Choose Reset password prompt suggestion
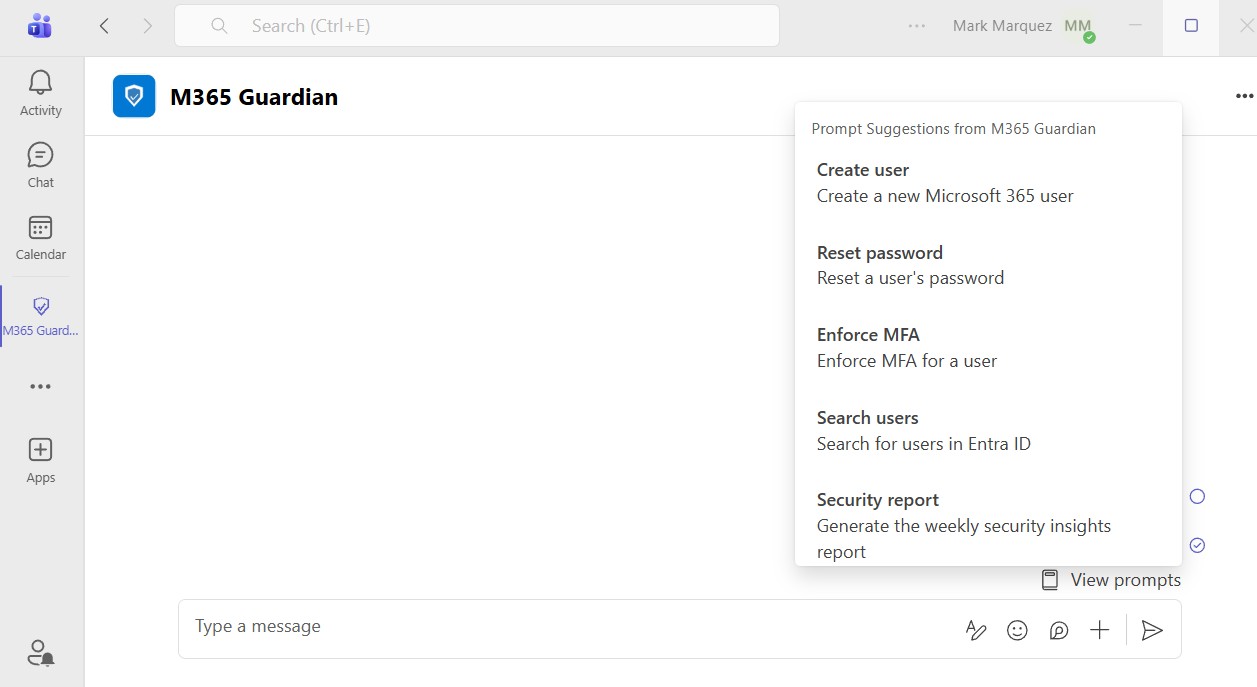The height and width of the screenshot is (687, 1257). tap(910, 265)
